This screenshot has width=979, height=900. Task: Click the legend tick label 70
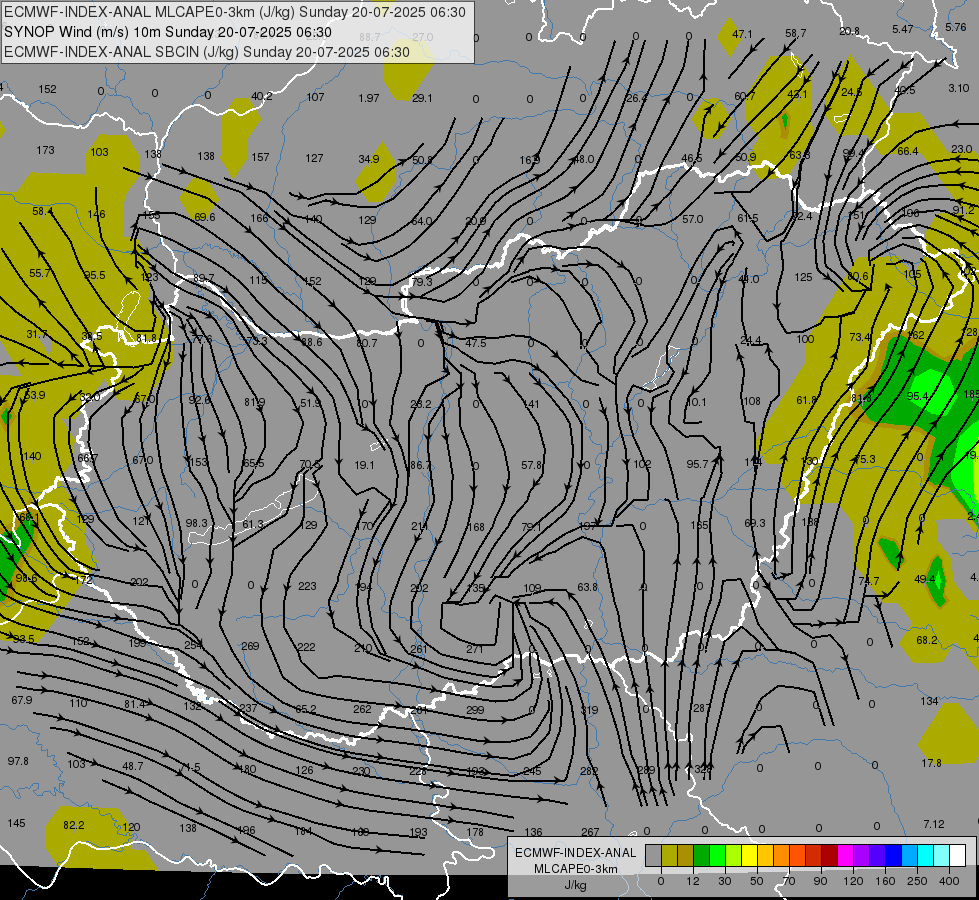(x=789, y=881)
